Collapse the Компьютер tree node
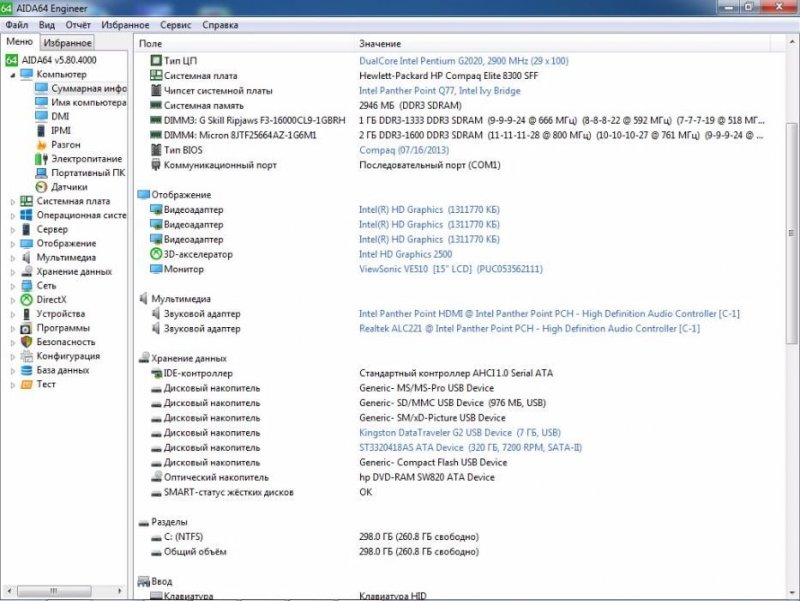Image resolution: width=800 pixels, height=601 pixels. coord(13,74)
